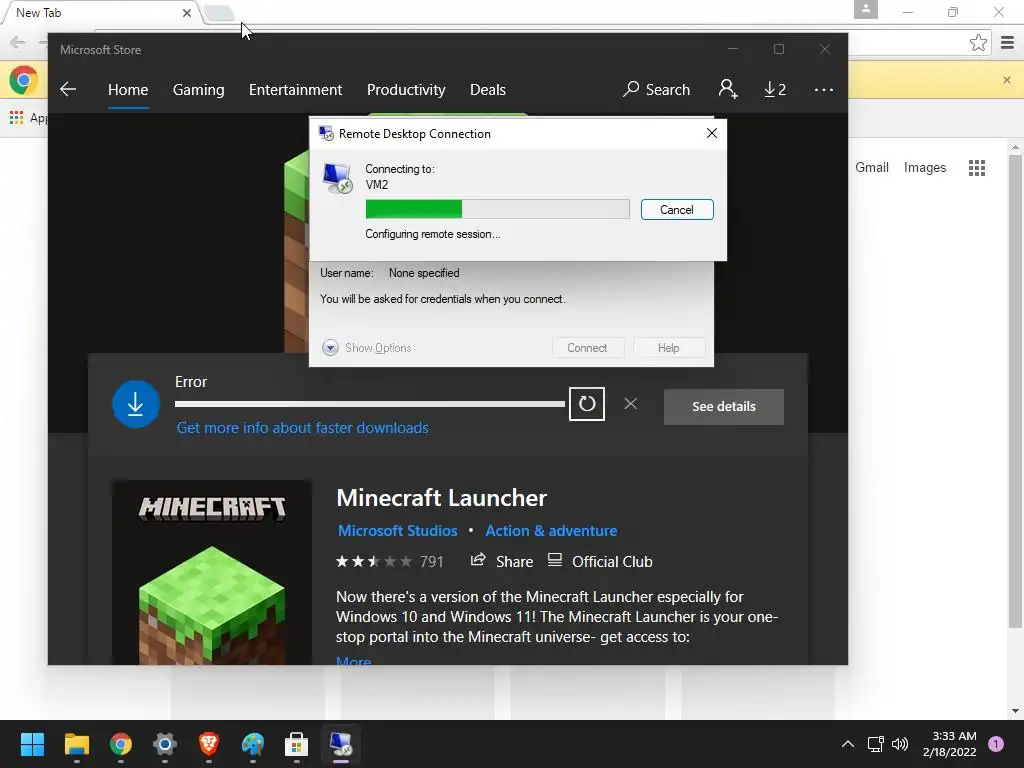Cancel the Remote Desktop connection
The height and width of the screenshot is (768, 1024).
(x=677, y=210)
